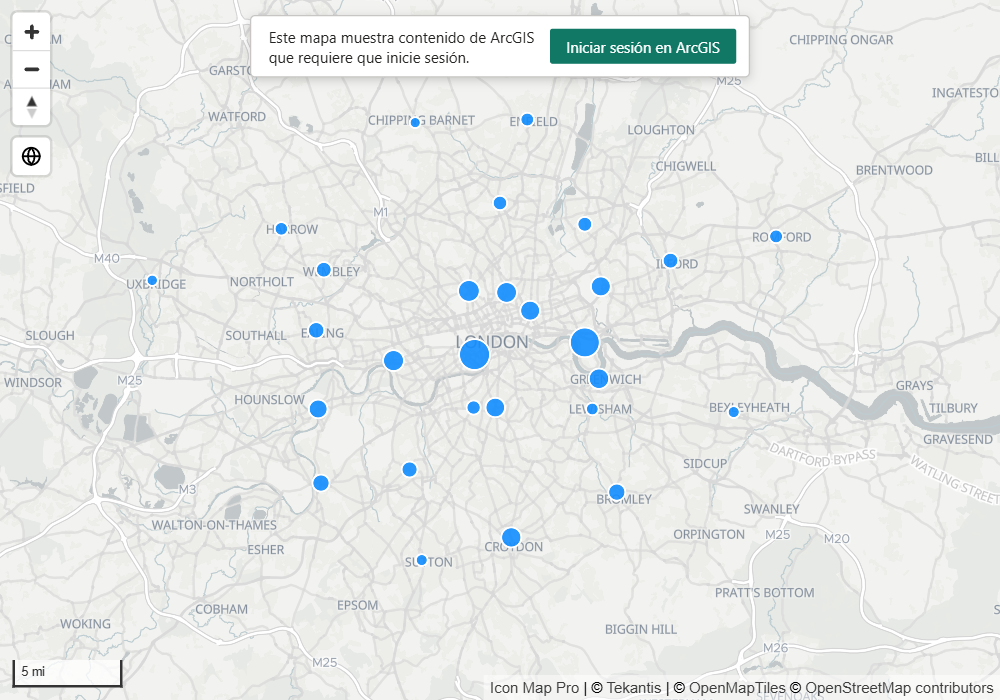Image resolution: width=1000 pixels, height=700 pixels.
Task: Click the marker at Ealing
Action: pyautogui.click(x=316, y=331)
